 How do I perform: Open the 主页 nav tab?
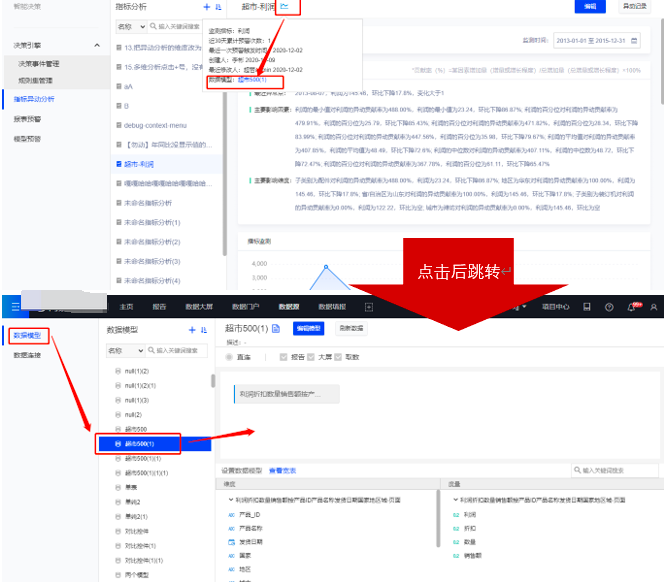coord(126,307)
